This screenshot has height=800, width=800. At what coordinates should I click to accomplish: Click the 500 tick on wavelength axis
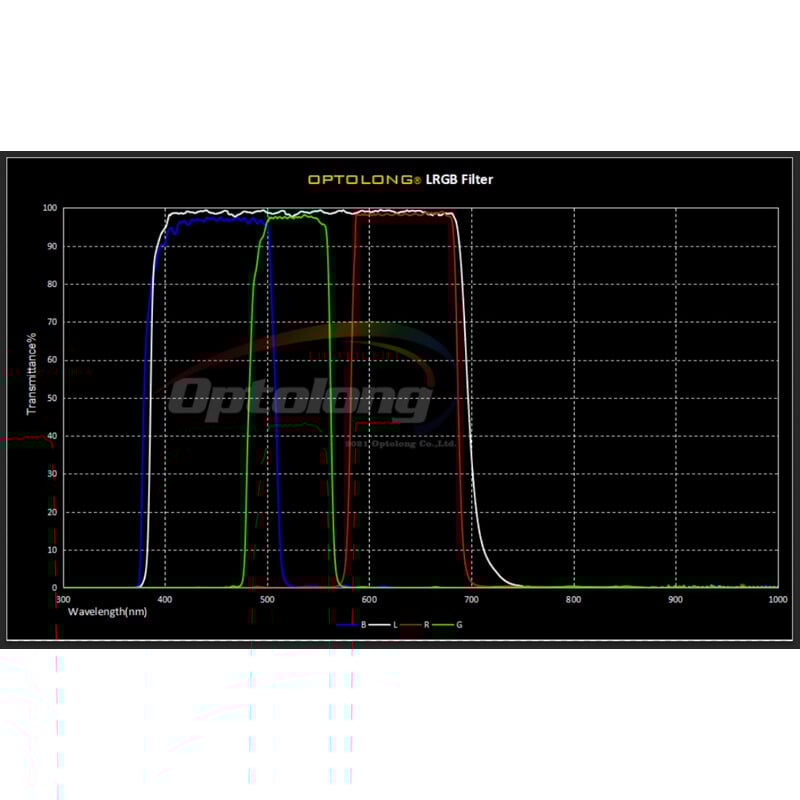[267, 598]
